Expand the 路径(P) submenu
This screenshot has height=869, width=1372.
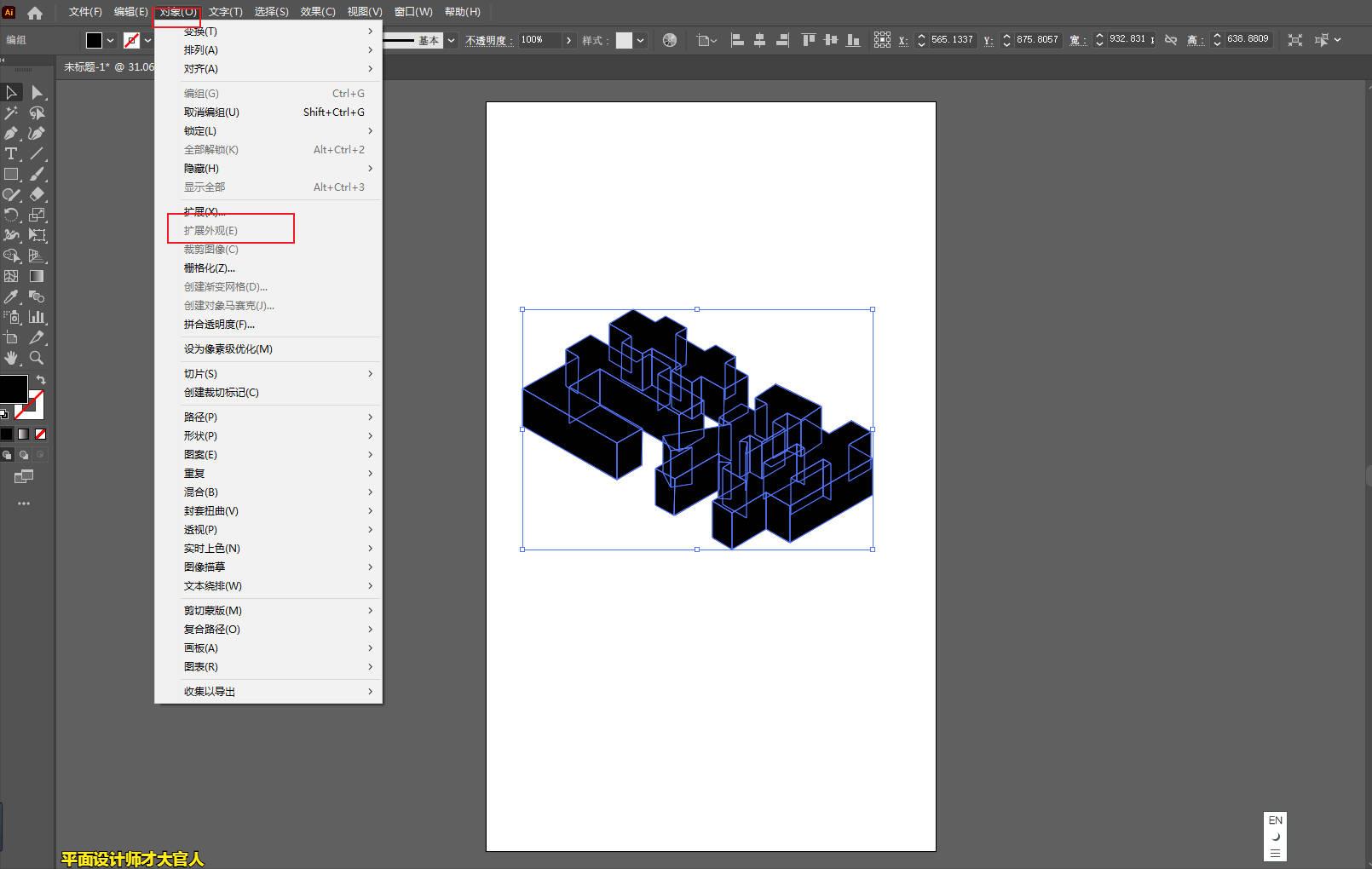tap(268, 417)
